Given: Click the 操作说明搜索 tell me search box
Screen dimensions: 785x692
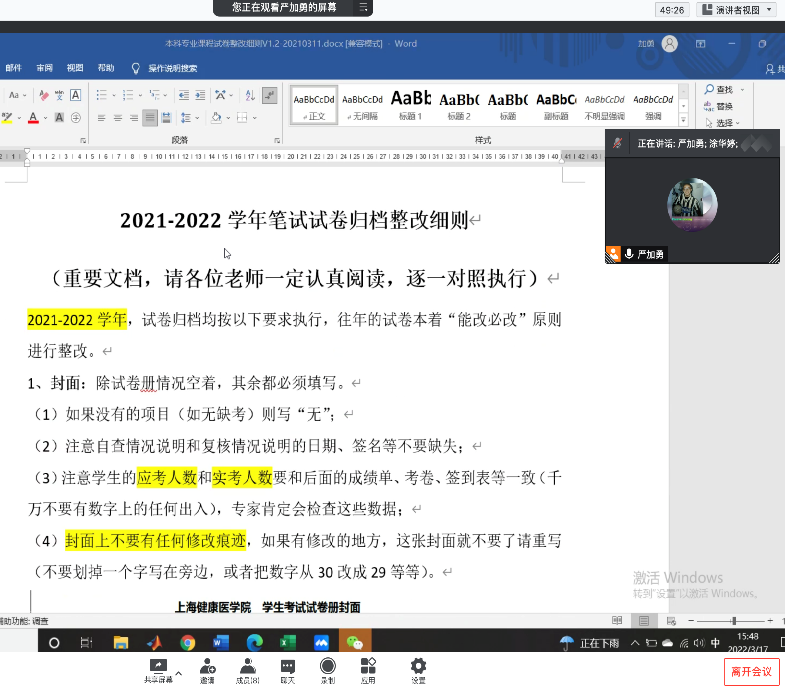Looking at the screenshot, I should (172, 68).
